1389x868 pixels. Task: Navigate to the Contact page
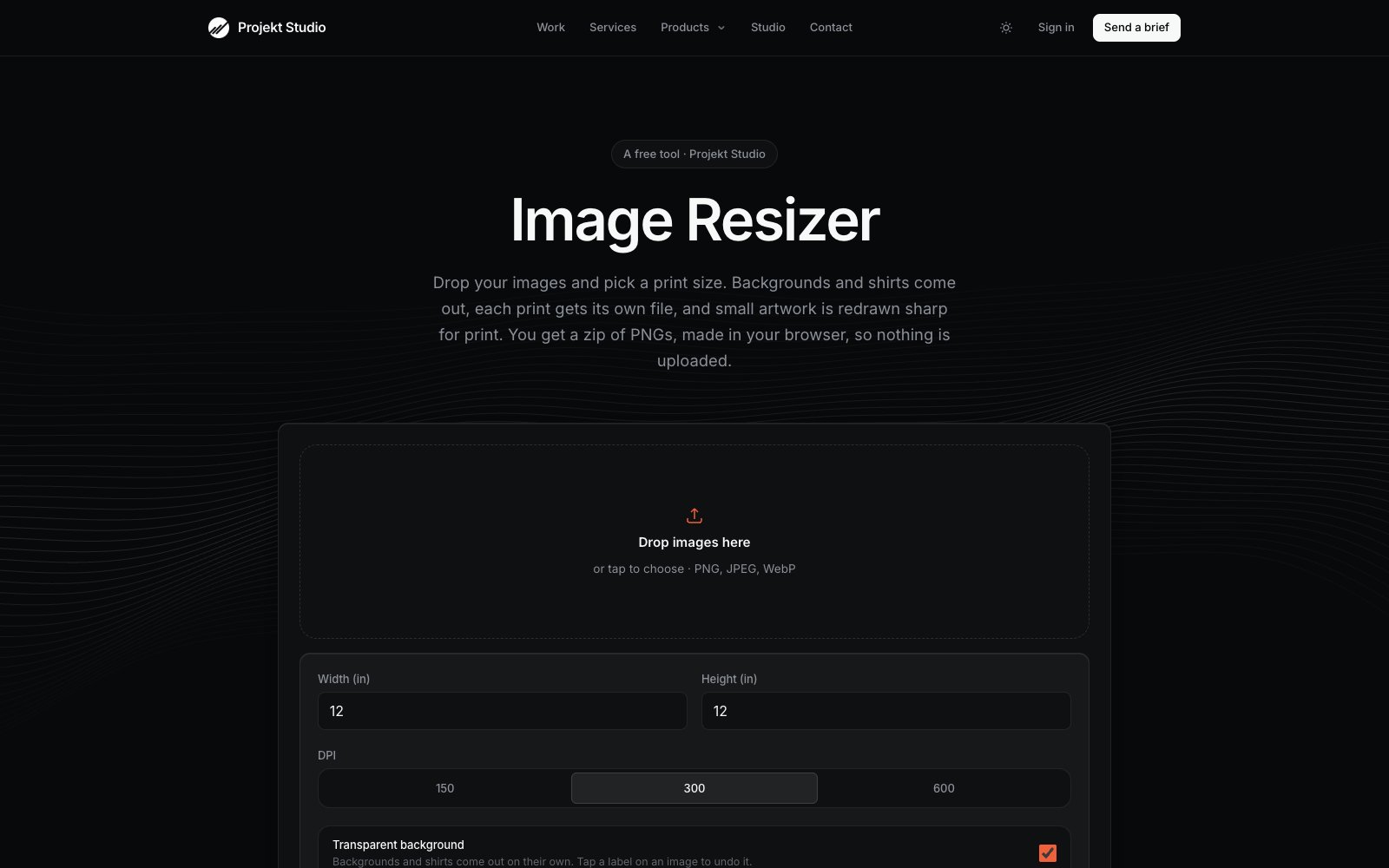pyautogui.click(x=831, y=28)
